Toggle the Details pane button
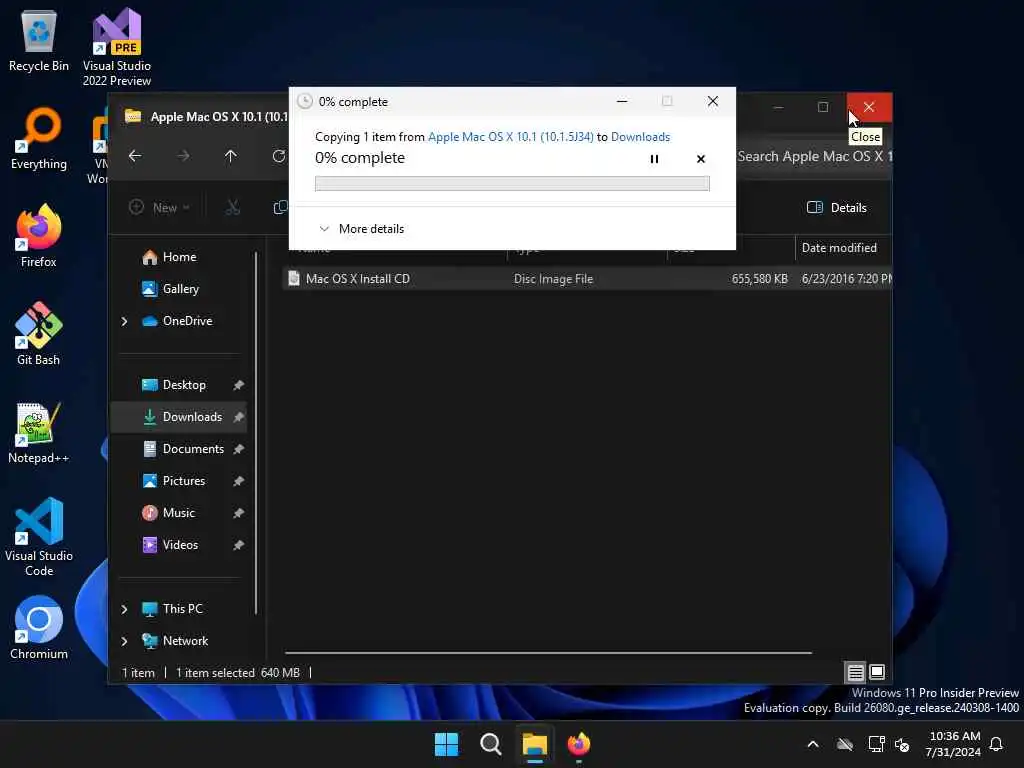Viewport: 1024px width, 768px height. [837, 208]
